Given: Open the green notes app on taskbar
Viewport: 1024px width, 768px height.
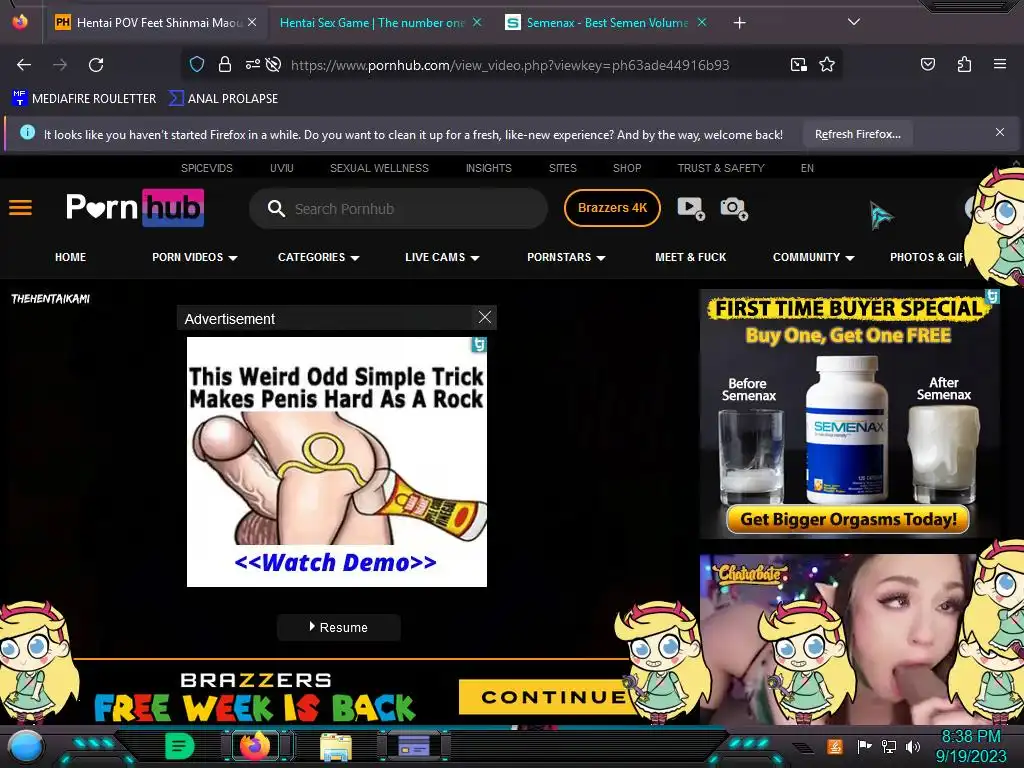Looking at the screenshot, I should pyautogui.click(x=179, y=746).
